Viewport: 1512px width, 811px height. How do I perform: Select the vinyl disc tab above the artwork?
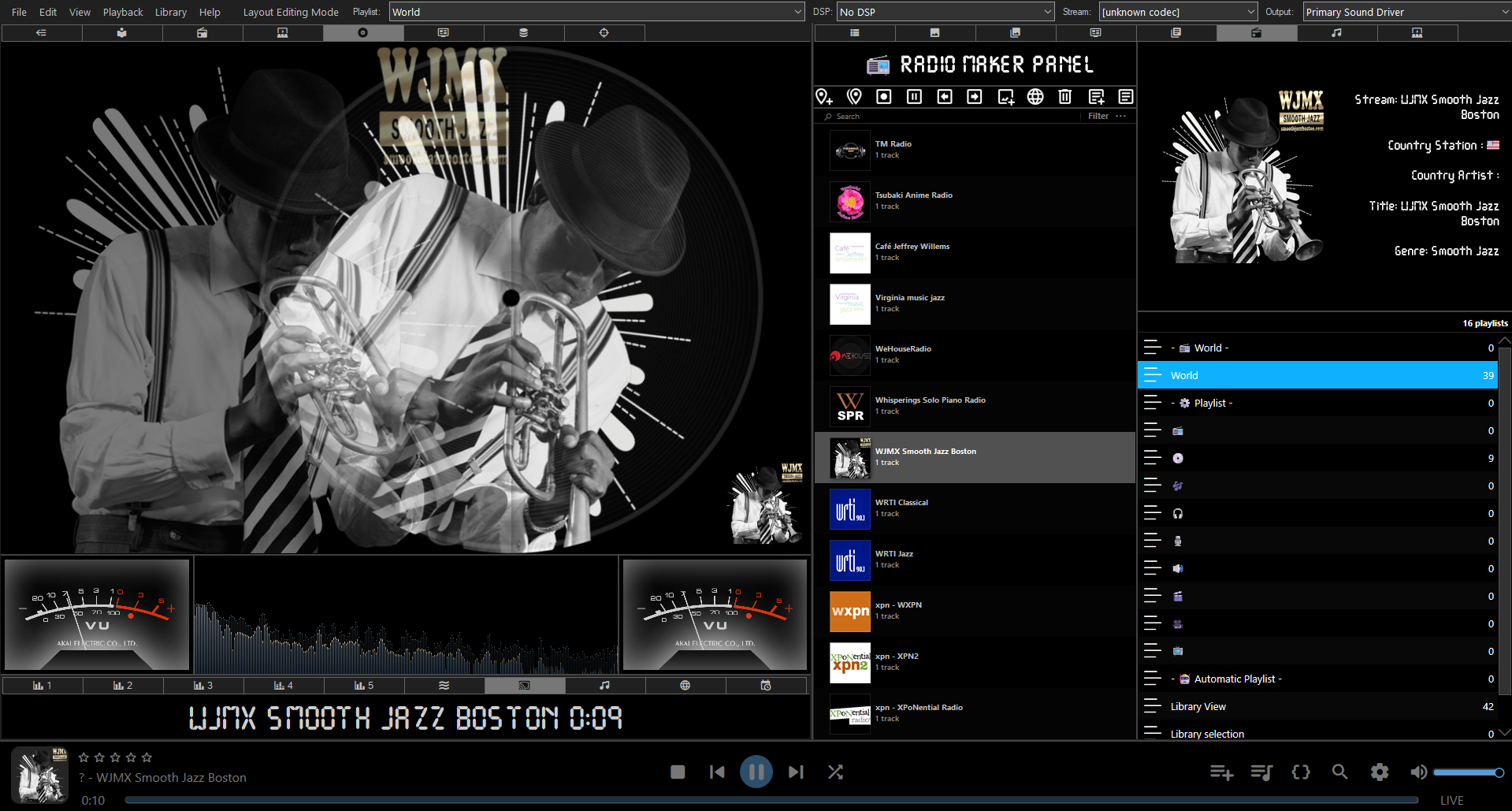click(x=362, y=33)
